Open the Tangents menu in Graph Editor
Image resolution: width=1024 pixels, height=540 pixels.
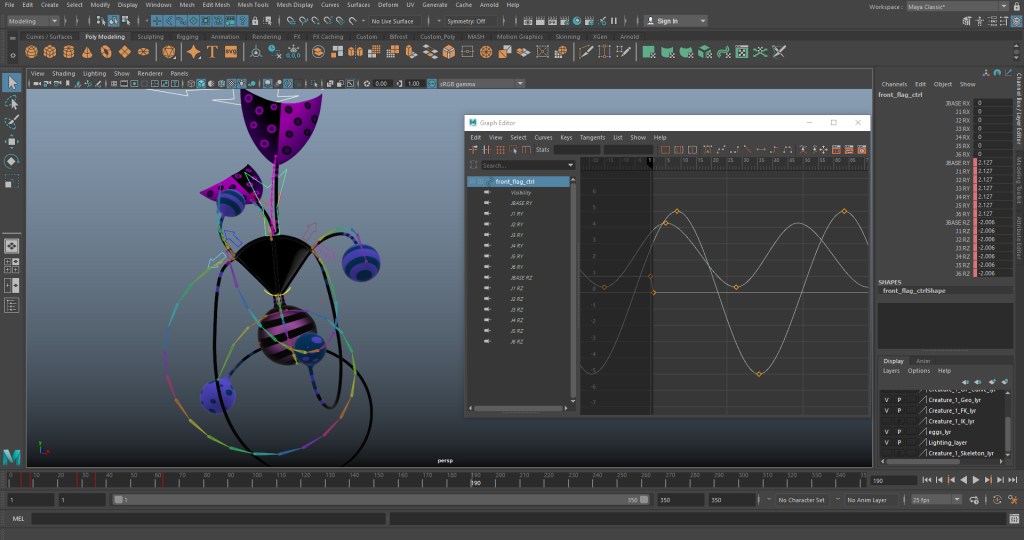592,137
